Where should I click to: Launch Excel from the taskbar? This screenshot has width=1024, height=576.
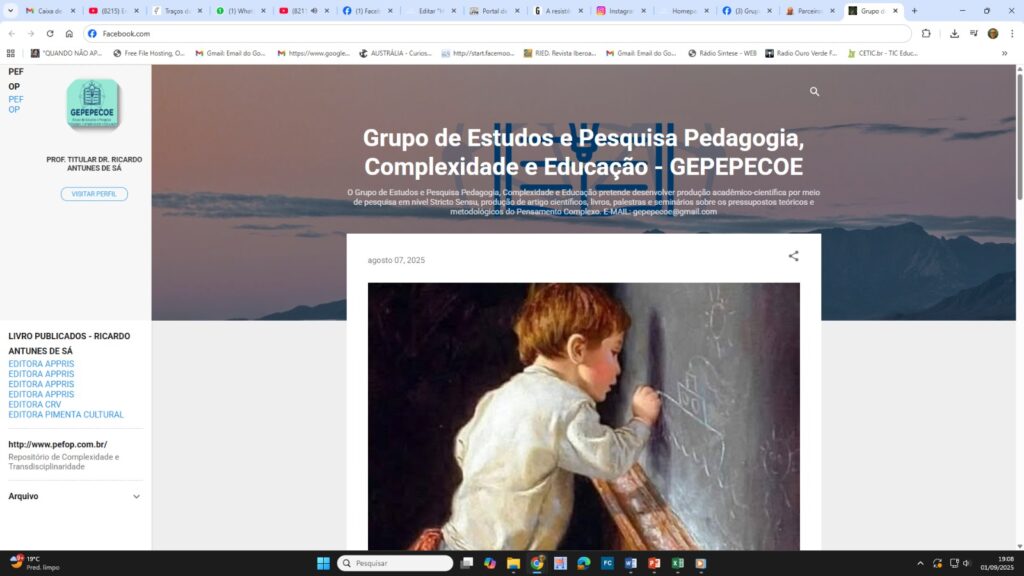pyautogui.click(x=675, y=563)
